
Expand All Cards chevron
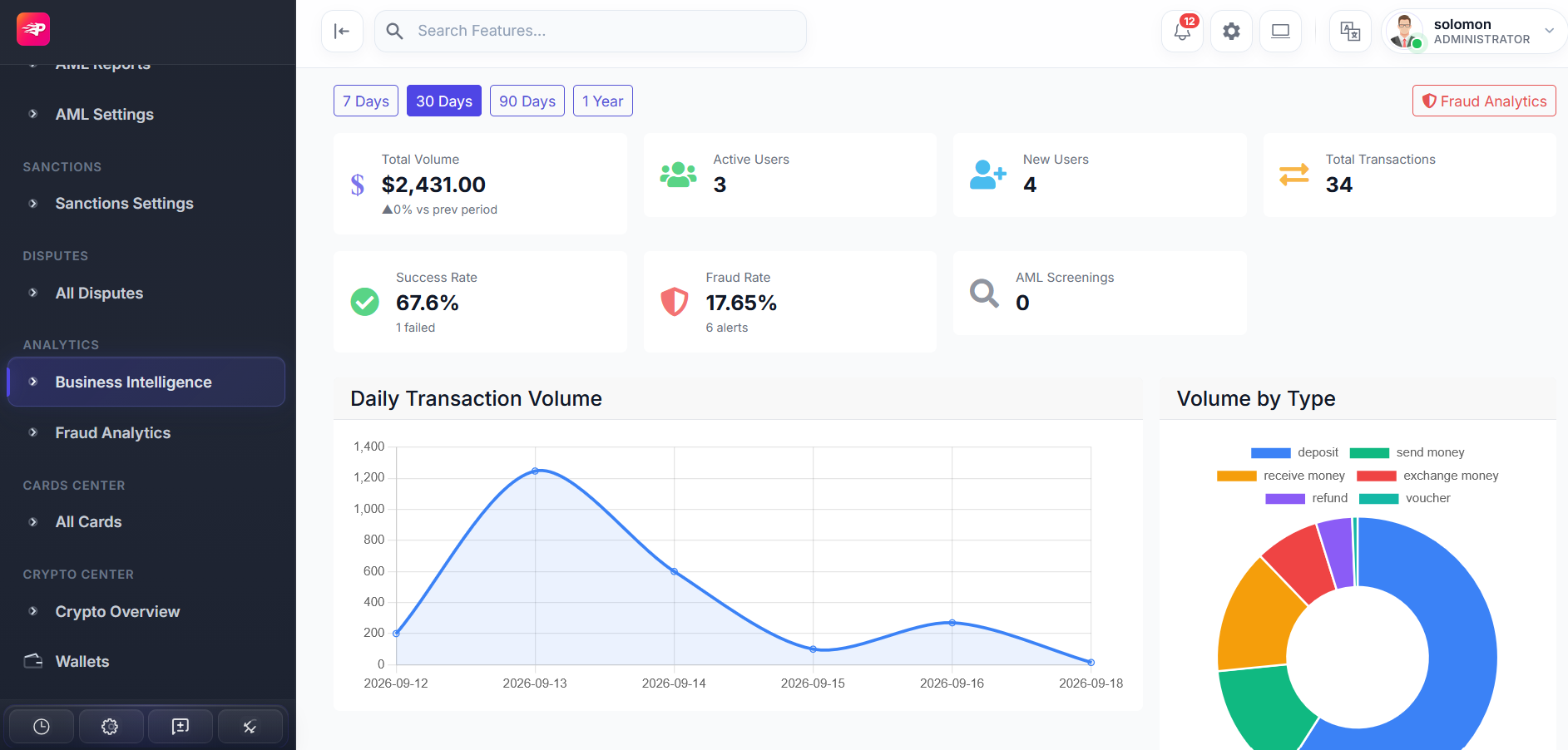[33, 521]
